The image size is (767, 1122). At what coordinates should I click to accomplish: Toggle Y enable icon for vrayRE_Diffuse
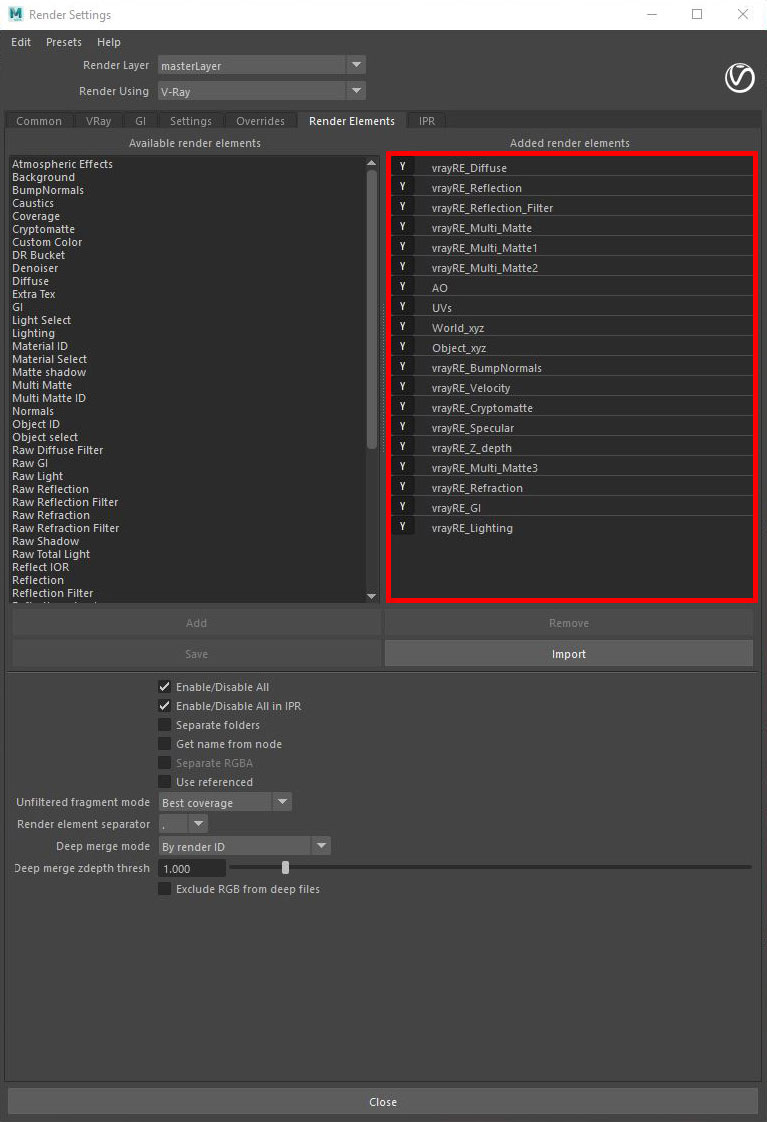pyautogui.click(x=402, y=167)
